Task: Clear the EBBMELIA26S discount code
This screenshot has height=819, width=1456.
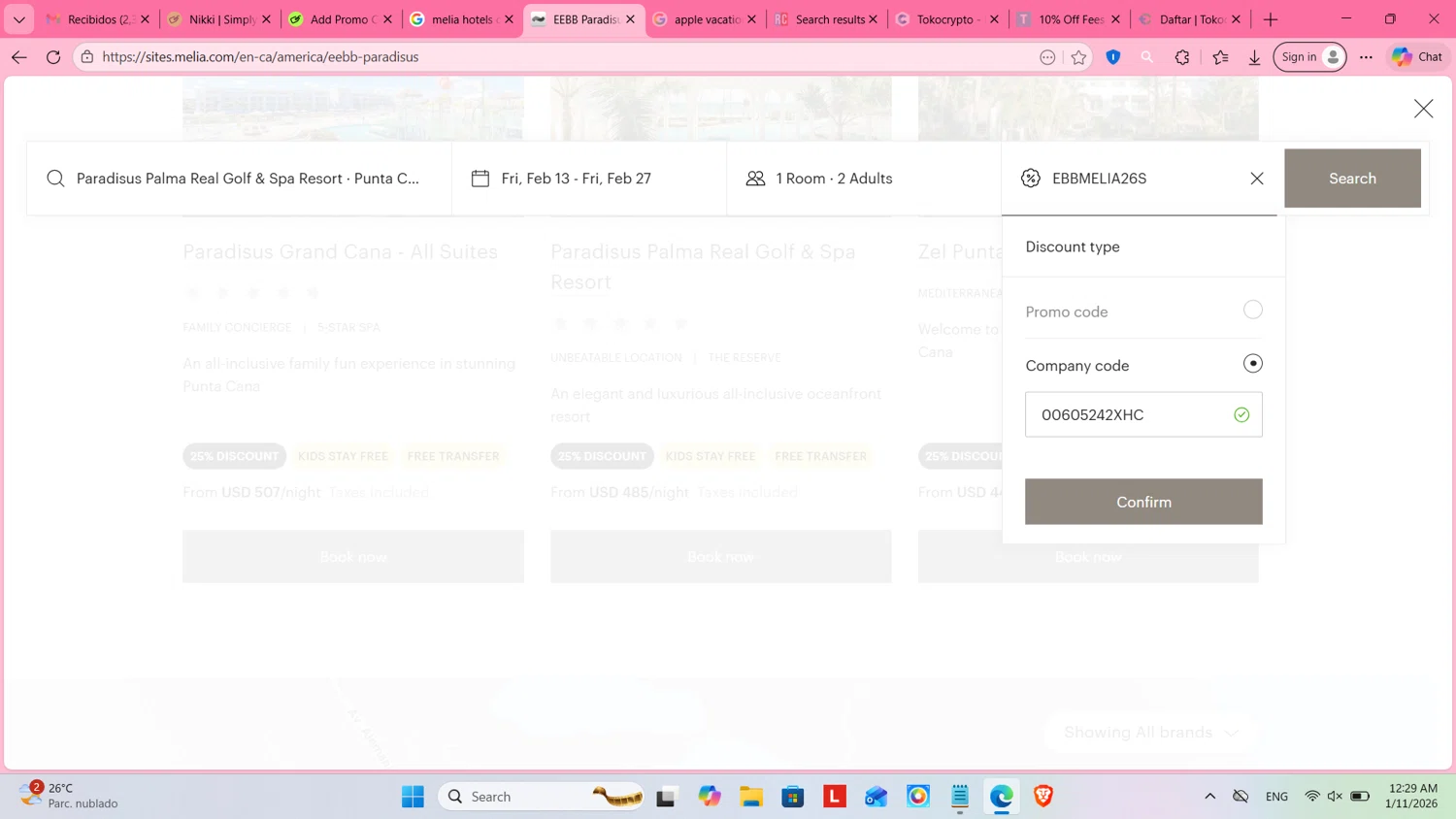Action: tap(1257, 179)
